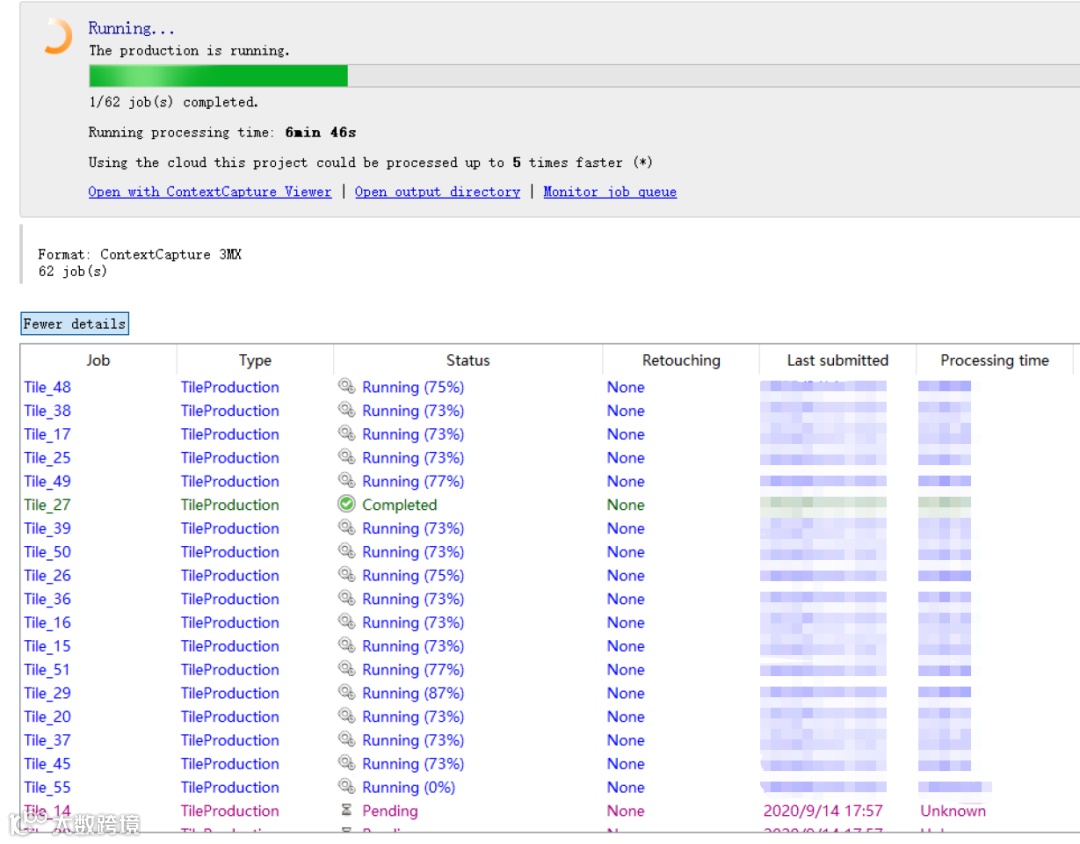
Task: Sort the table by the Job column header
Action: tap(98, 360)
